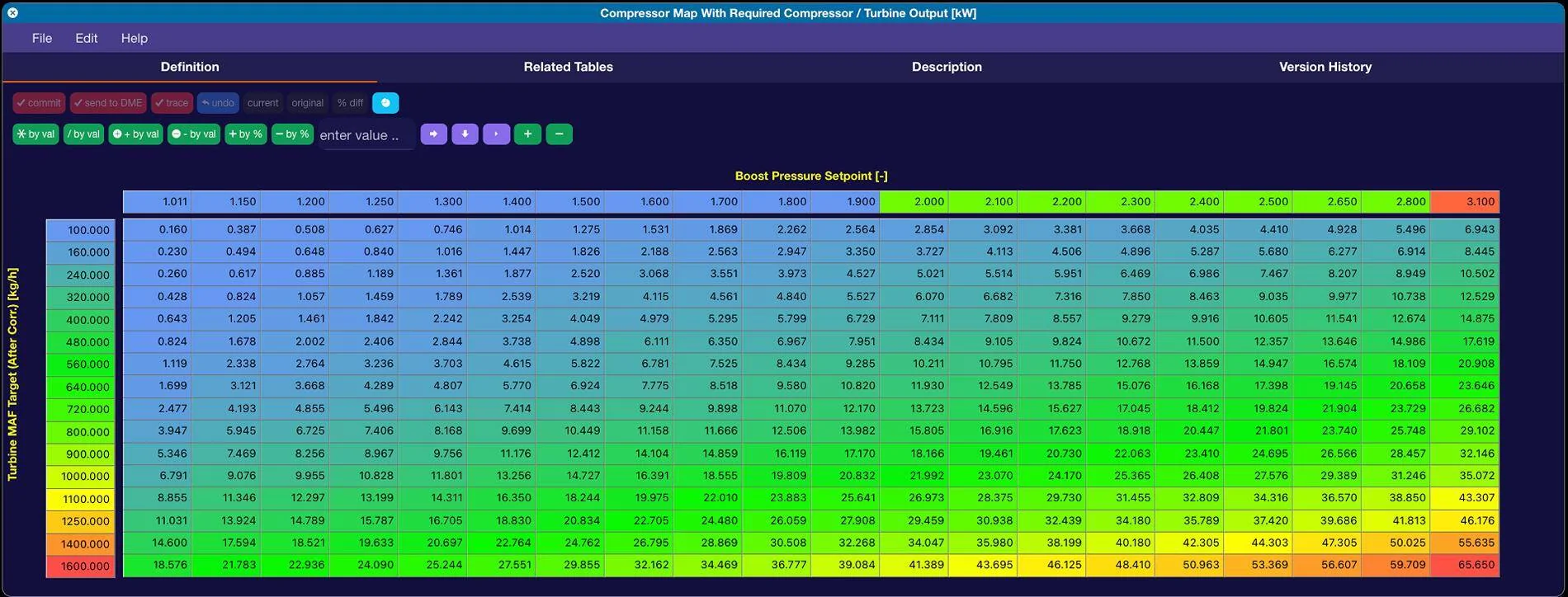Toggle the % diff view
The width and height of the screenshot is (1568, 597).
pos(350,103)
